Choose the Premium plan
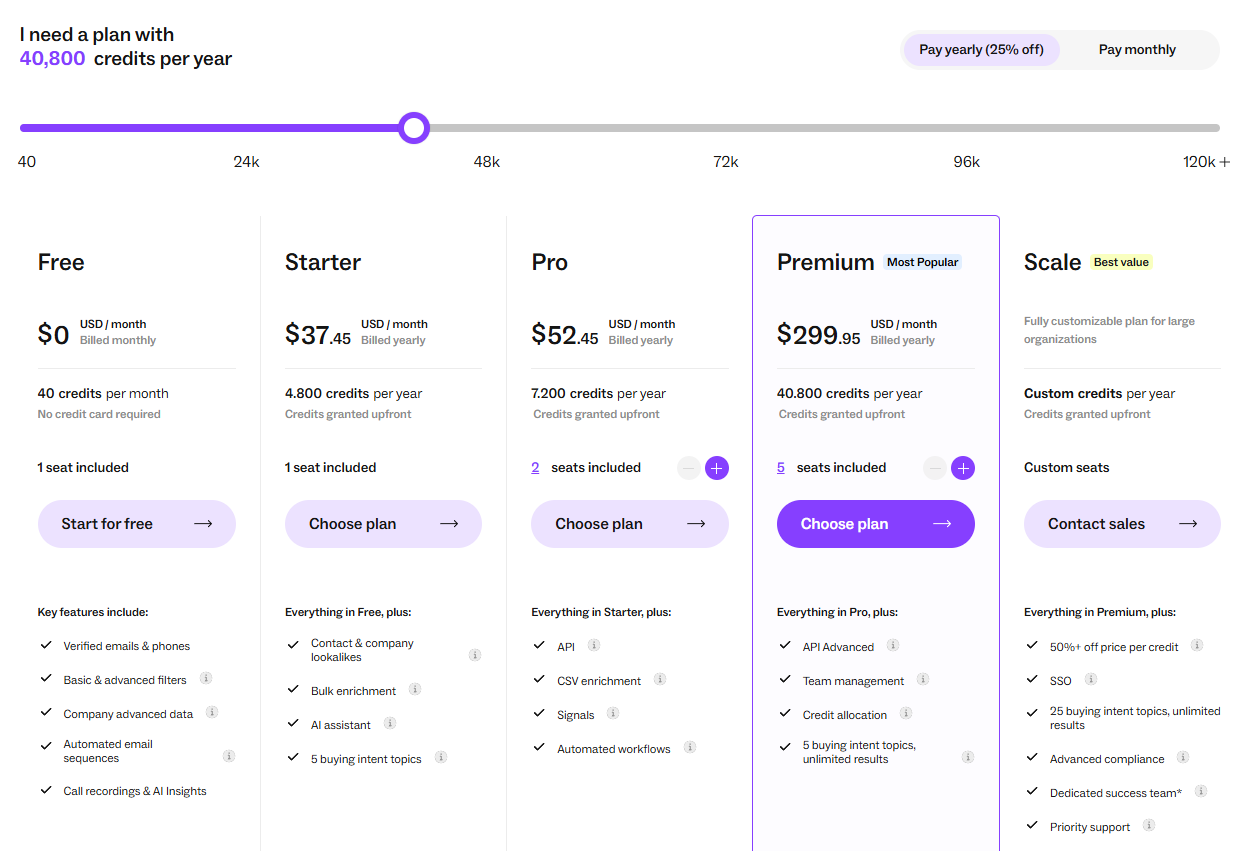Screen dimensions: 1242x851 (876, 524)
